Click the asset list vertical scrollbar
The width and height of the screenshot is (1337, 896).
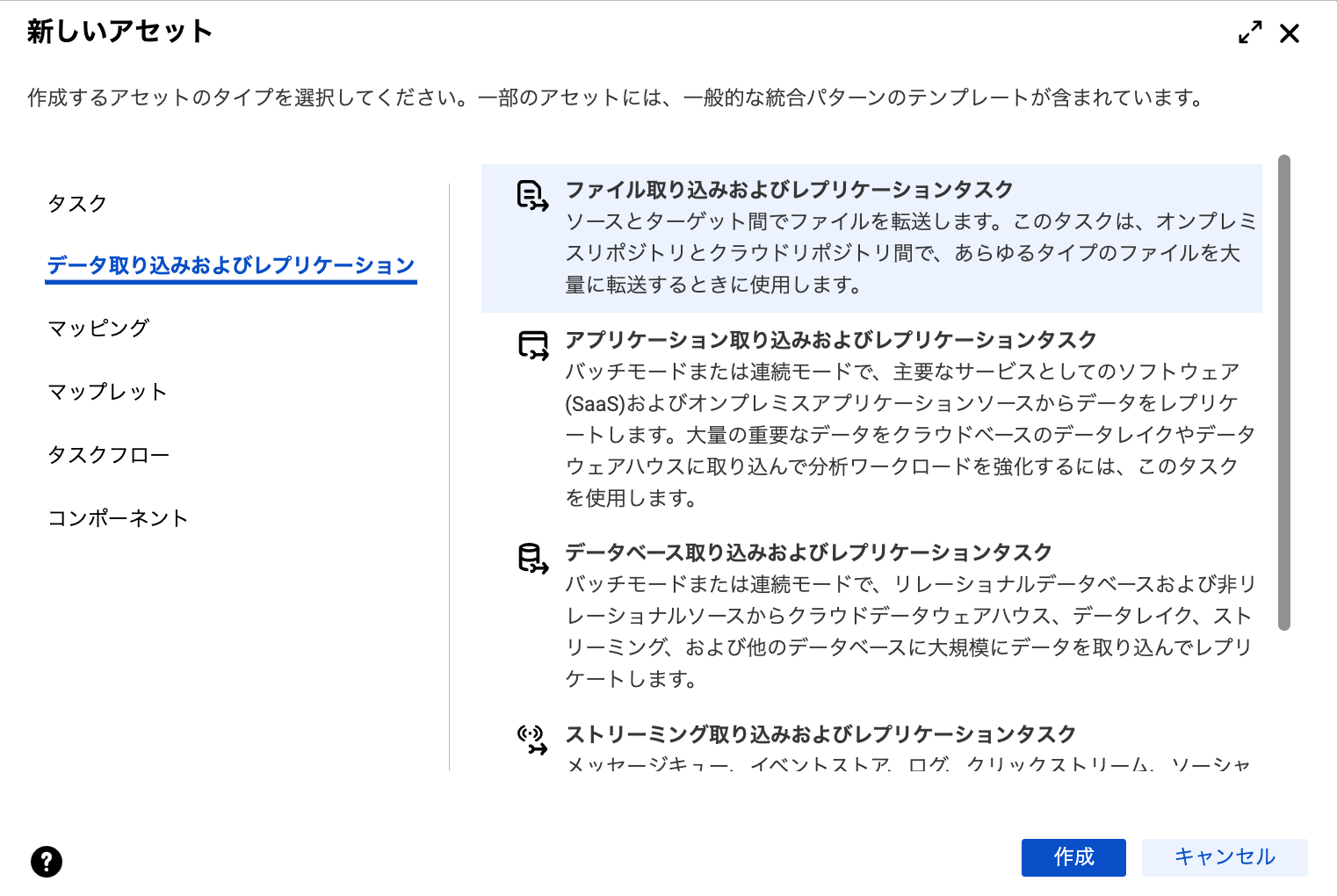1284,392
